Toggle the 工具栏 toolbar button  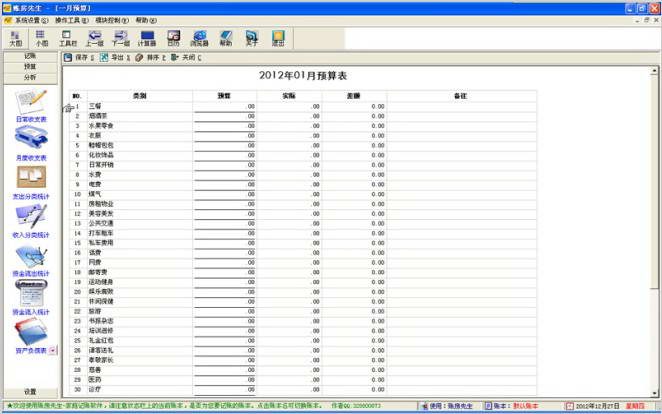coord(68,38)
